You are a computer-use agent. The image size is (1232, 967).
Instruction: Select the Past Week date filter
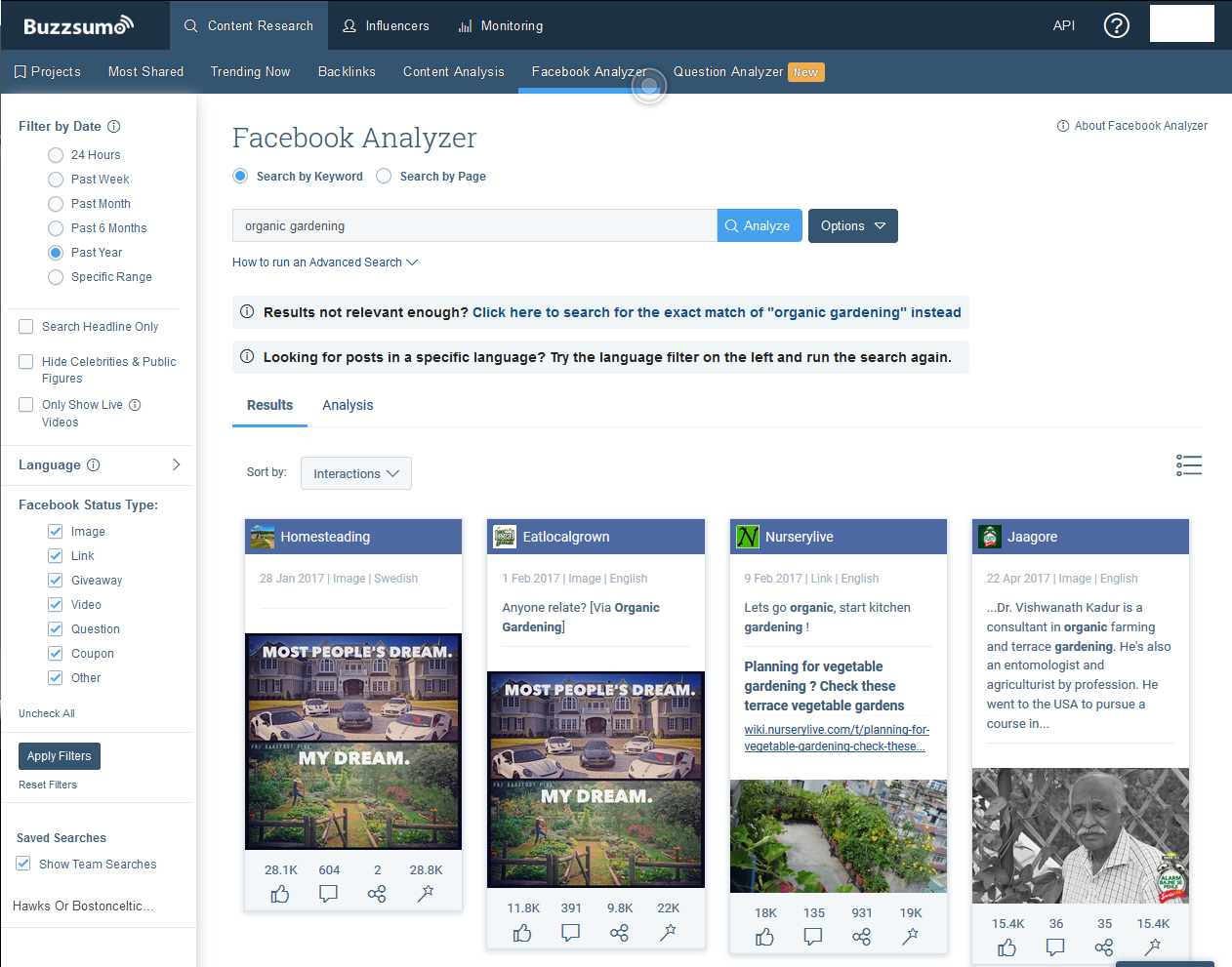tap(56, 180)
